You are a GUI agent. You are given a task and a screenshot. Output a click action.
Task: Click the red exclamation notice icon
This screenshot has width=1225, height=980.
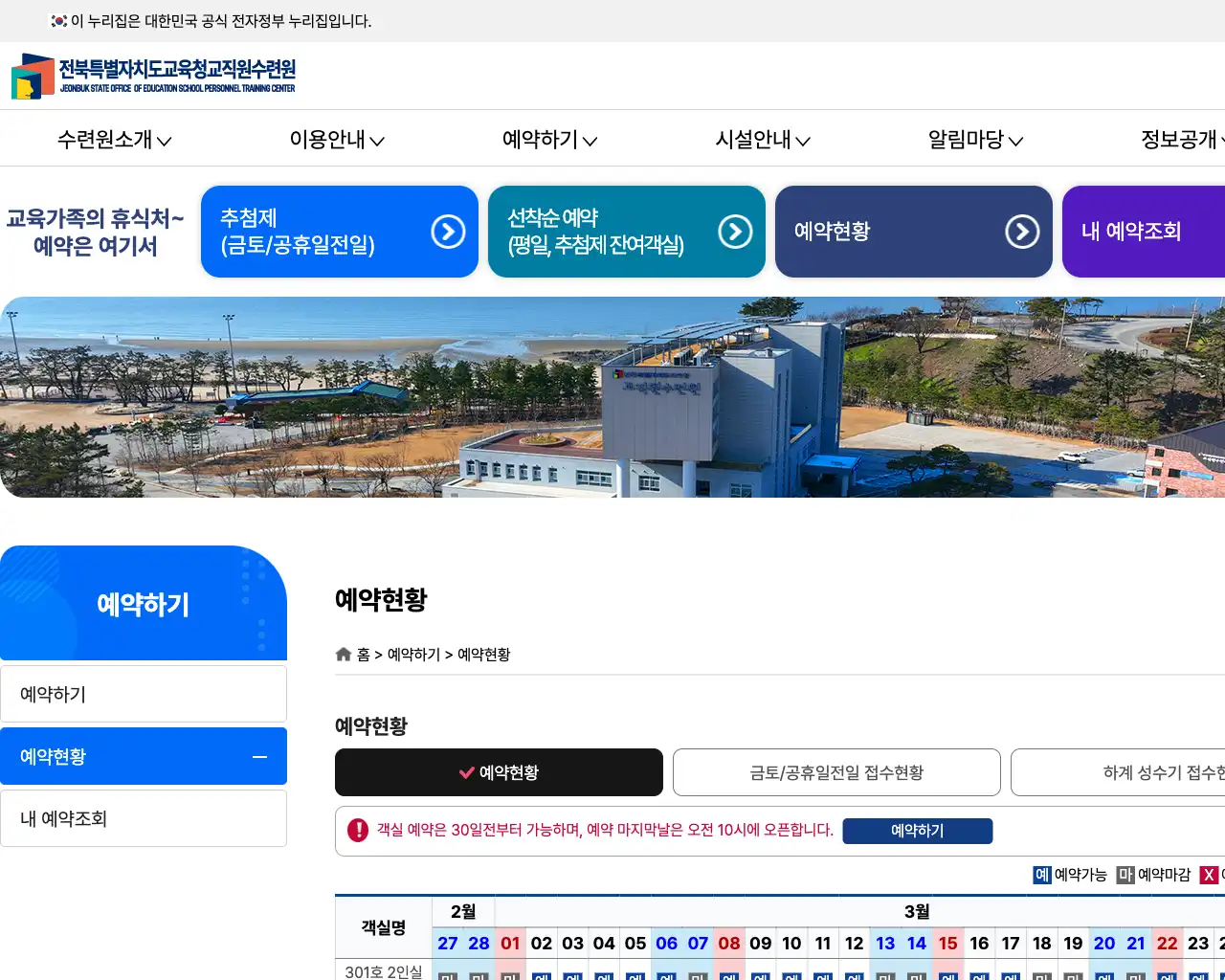coord(357,831)
